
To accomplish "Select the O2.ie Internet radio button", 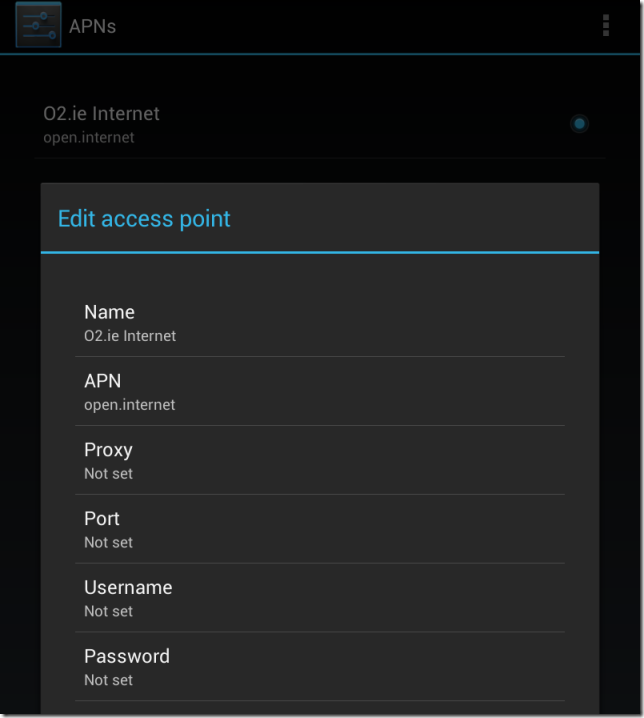I will (x=579, y=124).
